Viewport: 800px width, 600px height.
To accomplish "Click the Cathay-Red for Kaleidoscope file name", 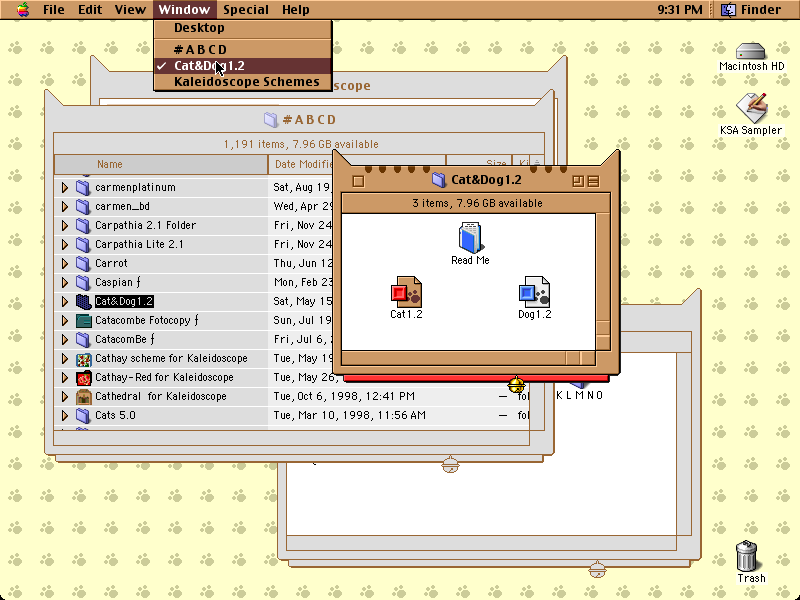I will [x=164, y=378].
